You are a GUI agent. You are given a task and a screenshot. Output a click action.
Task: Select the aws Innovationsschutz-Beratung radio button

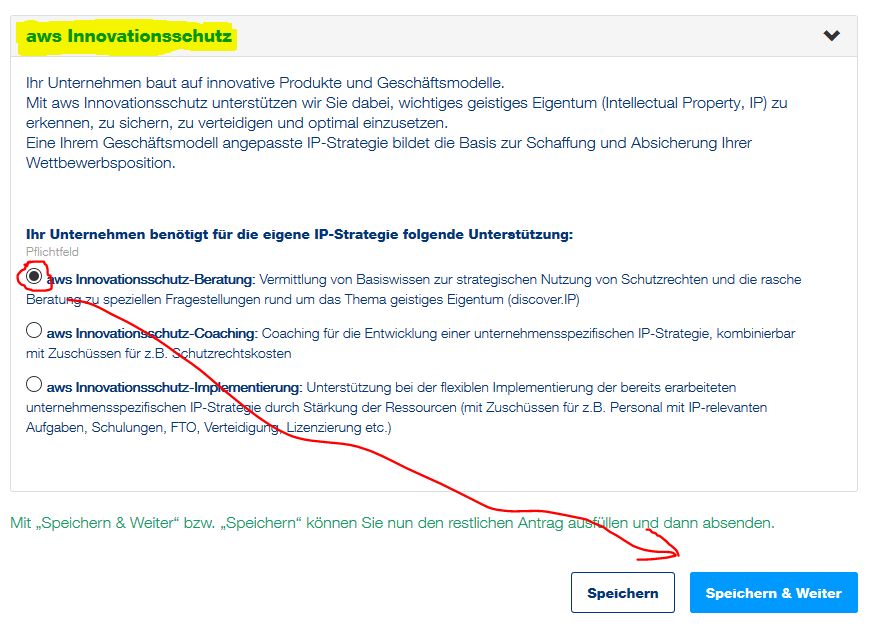(x=35, y=276)
